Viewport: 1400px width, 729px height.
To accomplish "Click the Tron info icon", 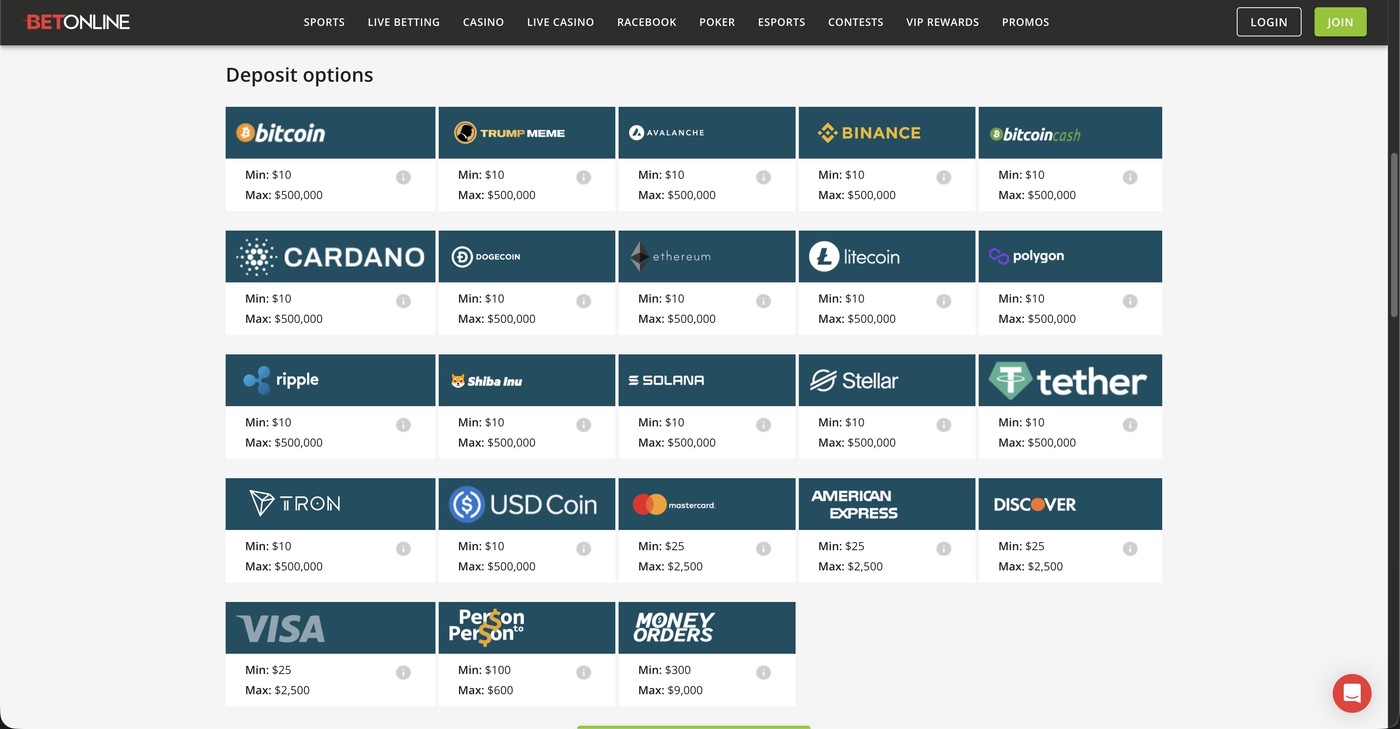I will pos(403,549).
